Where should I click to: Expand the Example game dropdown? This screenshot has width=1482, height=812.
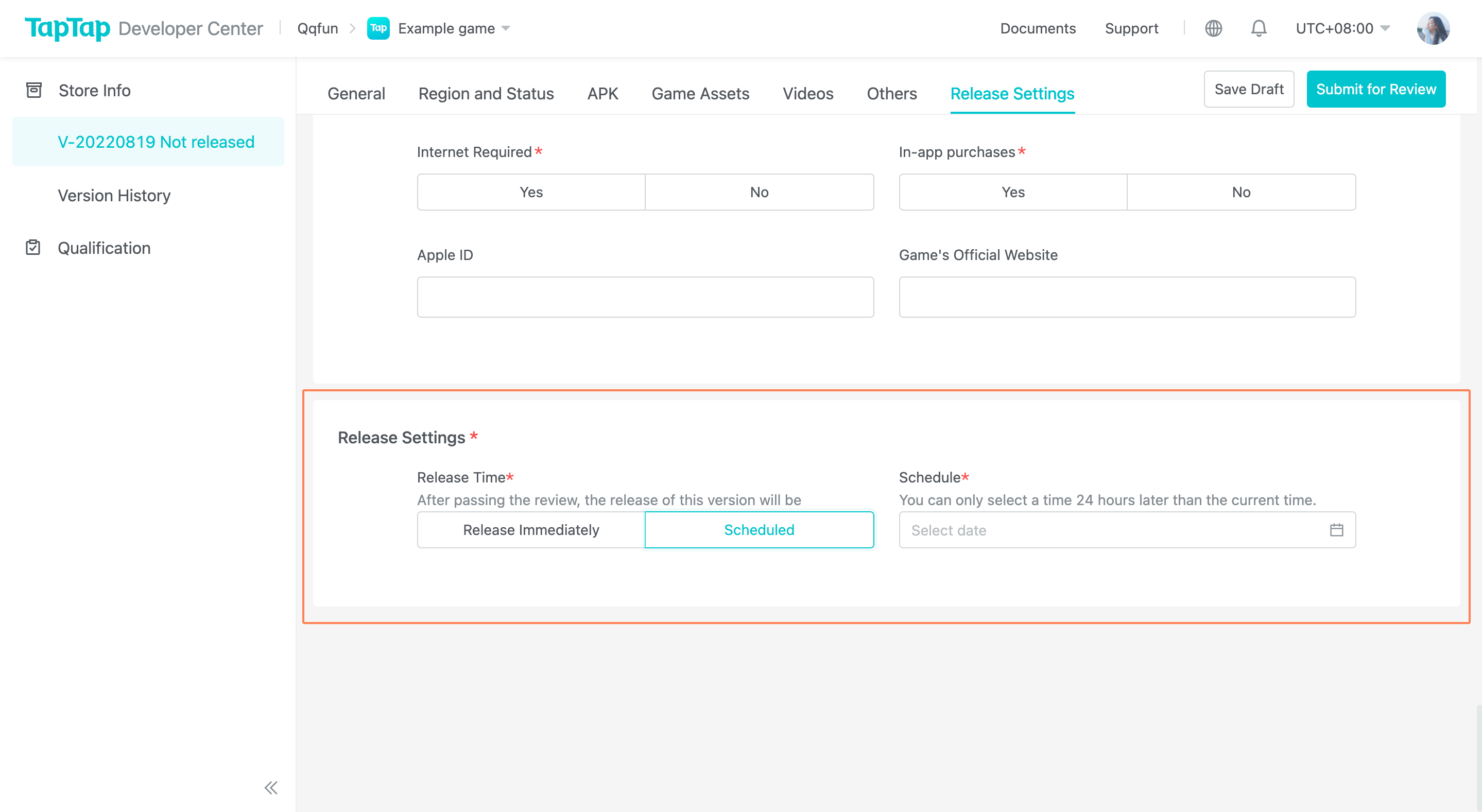(x=506, y=28)
